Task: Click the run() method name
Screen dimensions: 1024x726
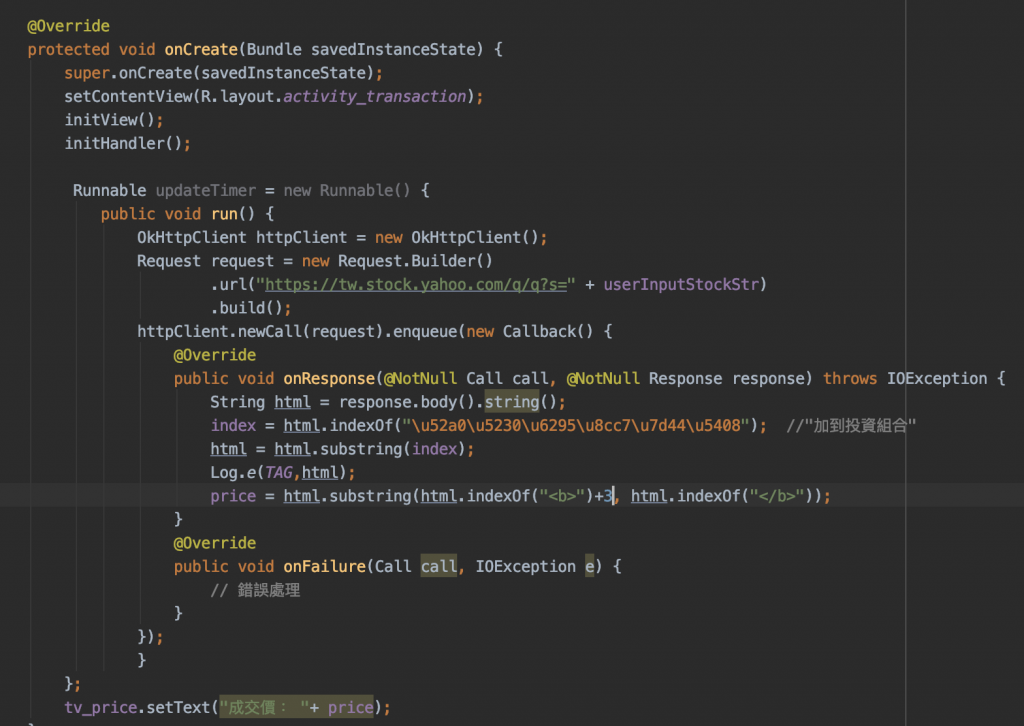Action: tap(224, 214)
